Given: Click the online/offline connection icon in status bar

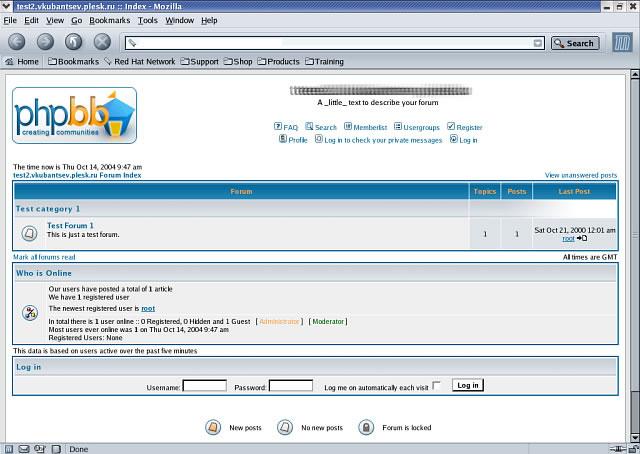Looking at the screenshot, I should click(x=618, y=449).
